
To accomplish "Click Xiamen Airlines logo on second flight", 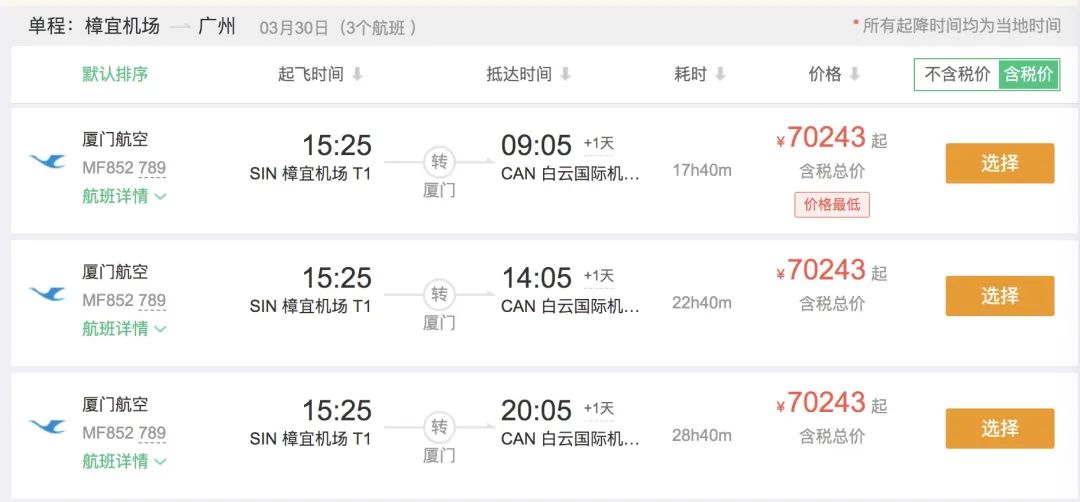I will (47, 294).
